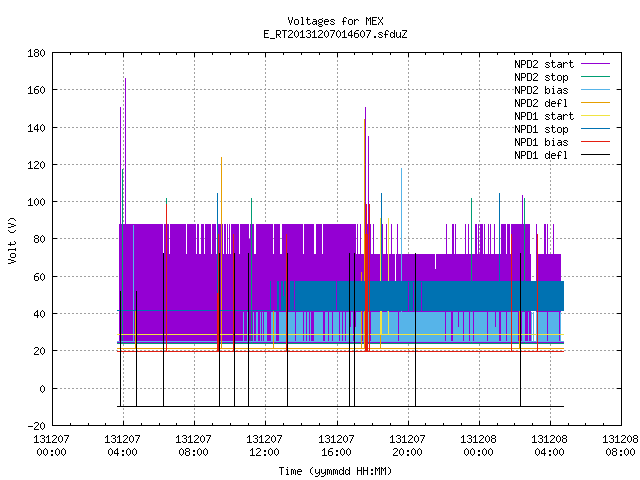This screenshot has width=640, height=480.
Task: Click the '131208 08:00' x-axis tick label
Action: 620,446
